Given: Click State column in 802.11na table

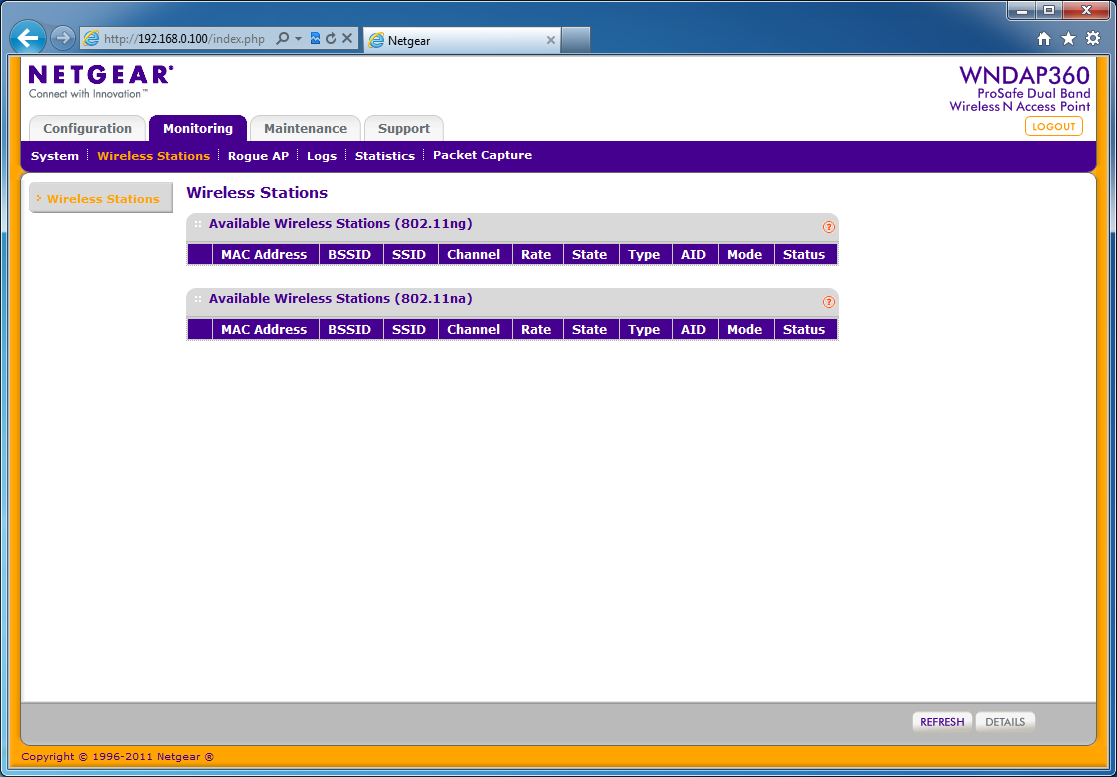Looking at the screenshot, I should 590,329.
